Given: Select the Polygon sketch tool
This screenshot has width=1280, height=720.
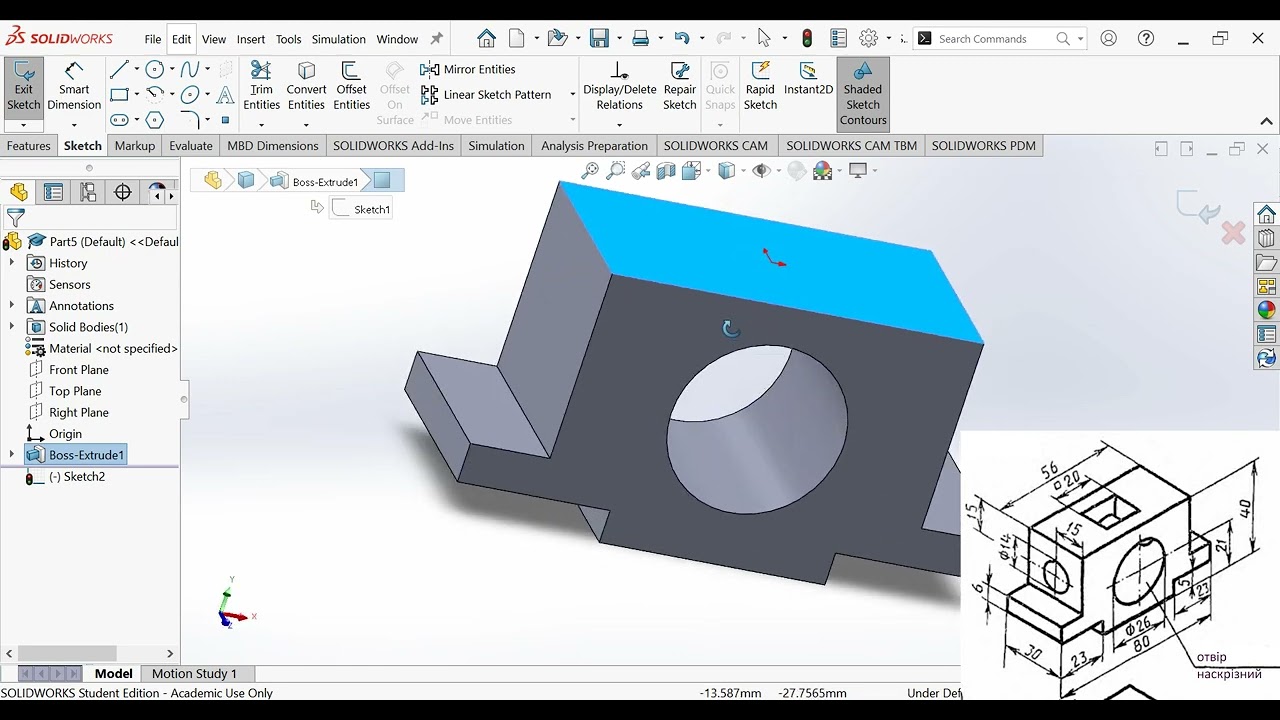Looking at the screenshot, I should coord(155,120).
